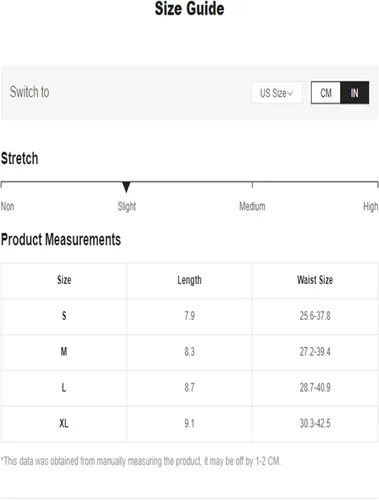
Task: Click the High stretch label
Action: click(x=371, y=207)
